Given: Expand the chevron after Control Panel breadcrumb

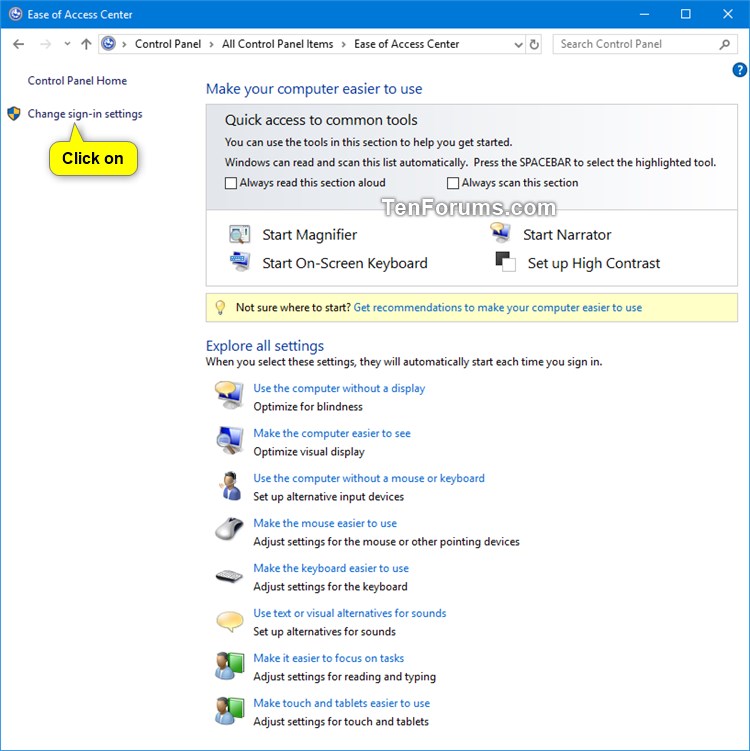Looking at the screenshot, I should [x=211, y=45].
